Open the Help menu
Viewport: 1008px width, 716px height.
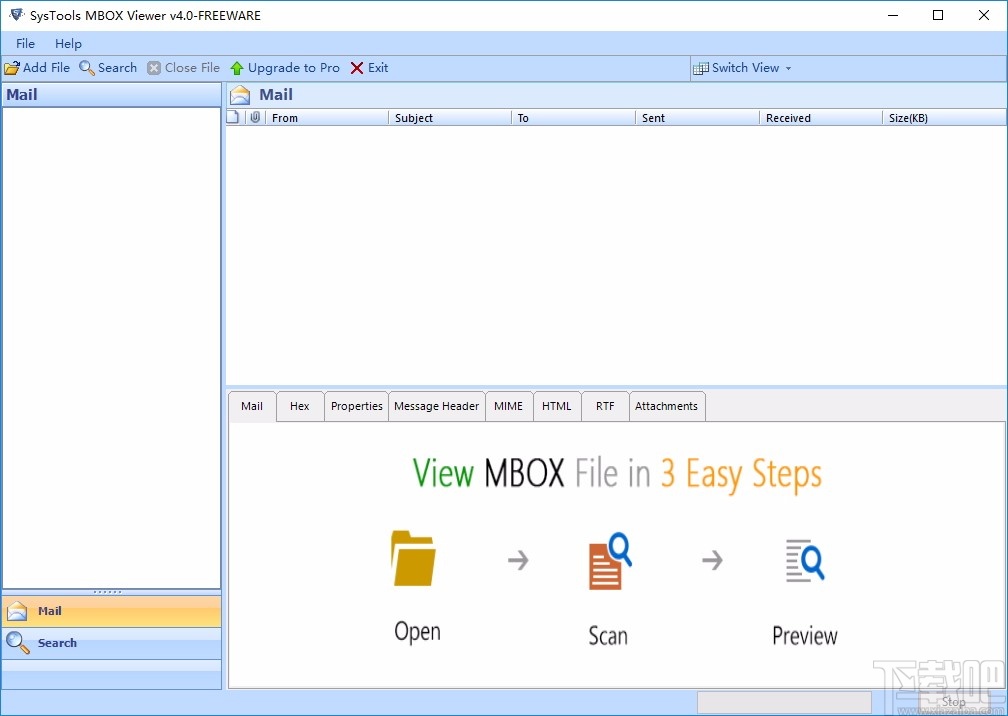click(x=68, y=43)
